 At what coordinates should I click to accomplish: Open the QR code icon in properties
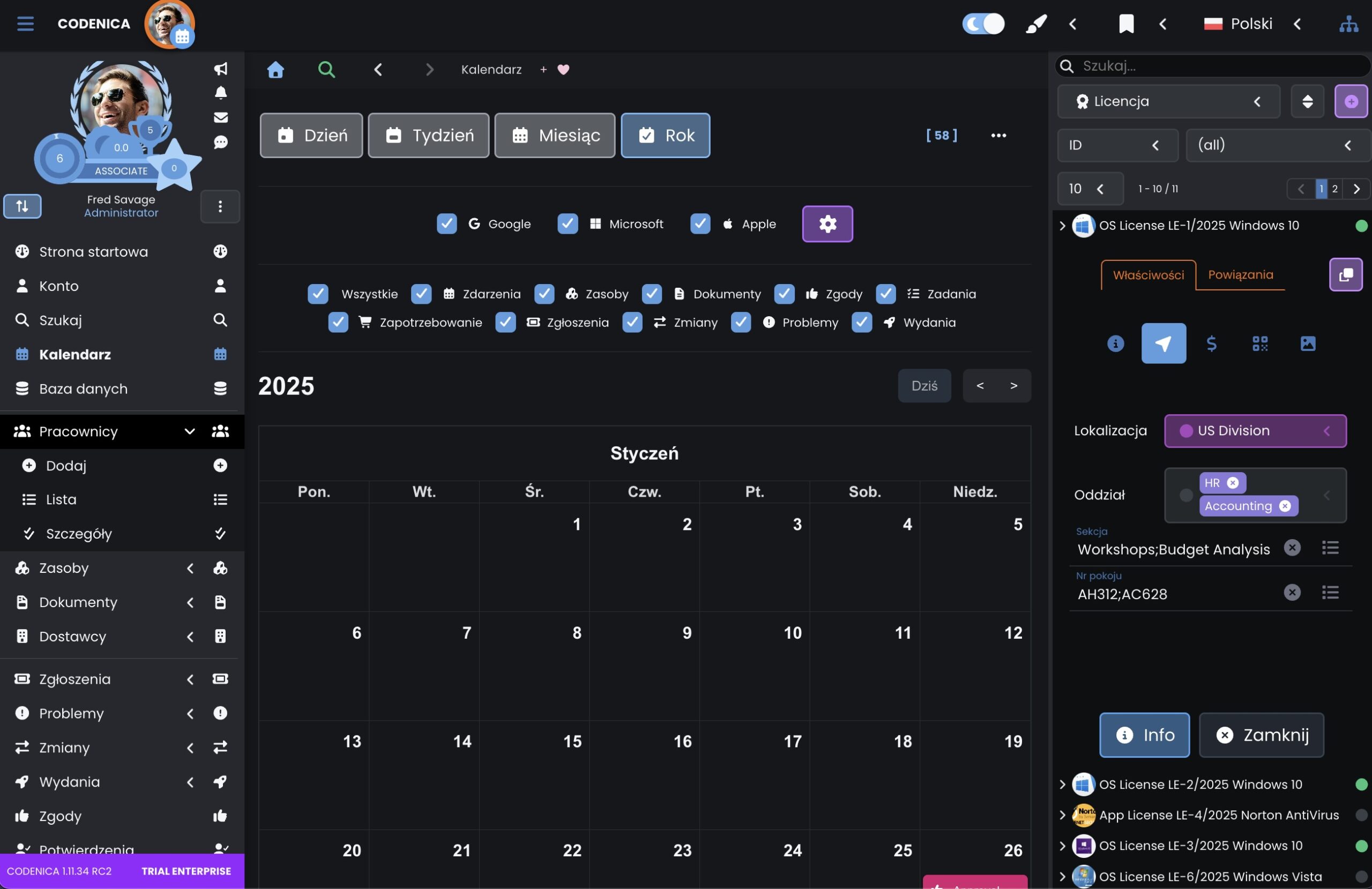click(x=1259, y=343)
